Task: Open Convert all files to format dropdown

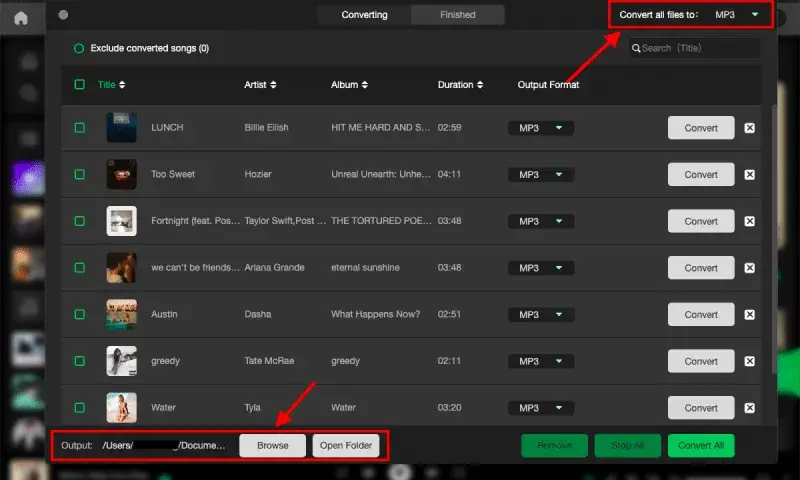Action: click(736, 15)
